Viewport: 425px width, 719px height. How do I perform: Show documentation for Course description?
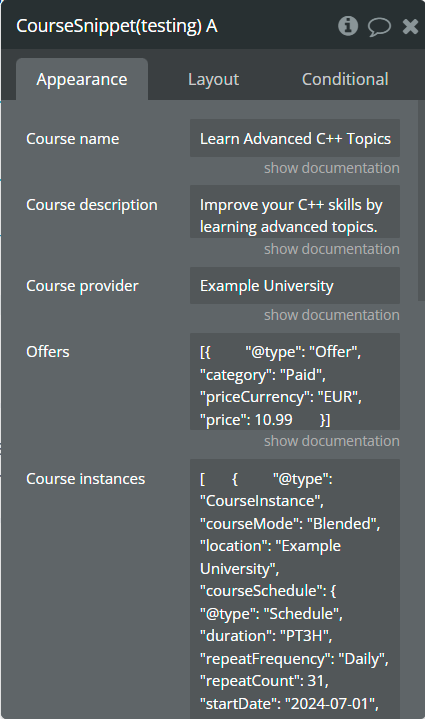pyautogui.click(x=331, y=249)
